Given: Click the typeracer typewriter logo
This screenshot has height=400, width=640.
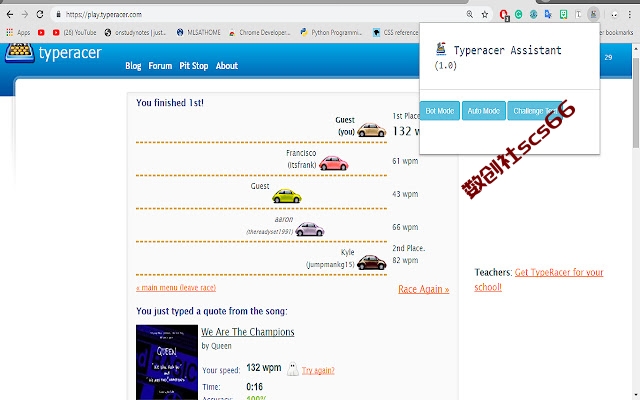Looking at the screenshot, I should click(19, 52).
